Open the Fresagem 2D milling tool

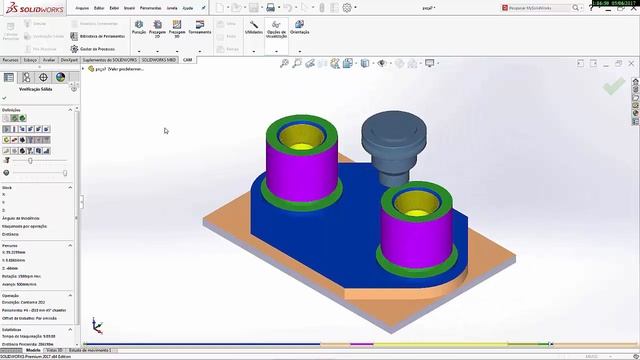[x=157, y=29]
